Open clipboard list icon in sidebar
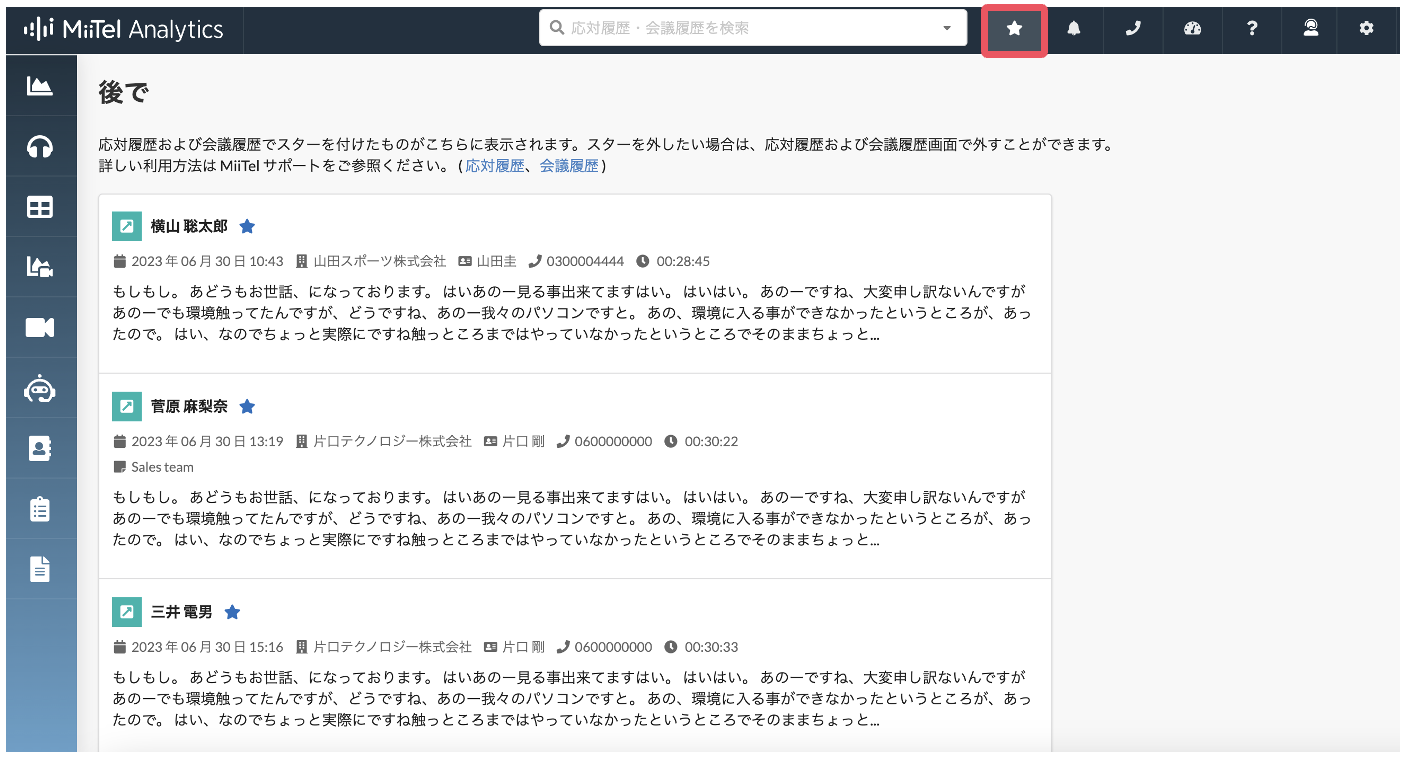 [x=40, y=509]
